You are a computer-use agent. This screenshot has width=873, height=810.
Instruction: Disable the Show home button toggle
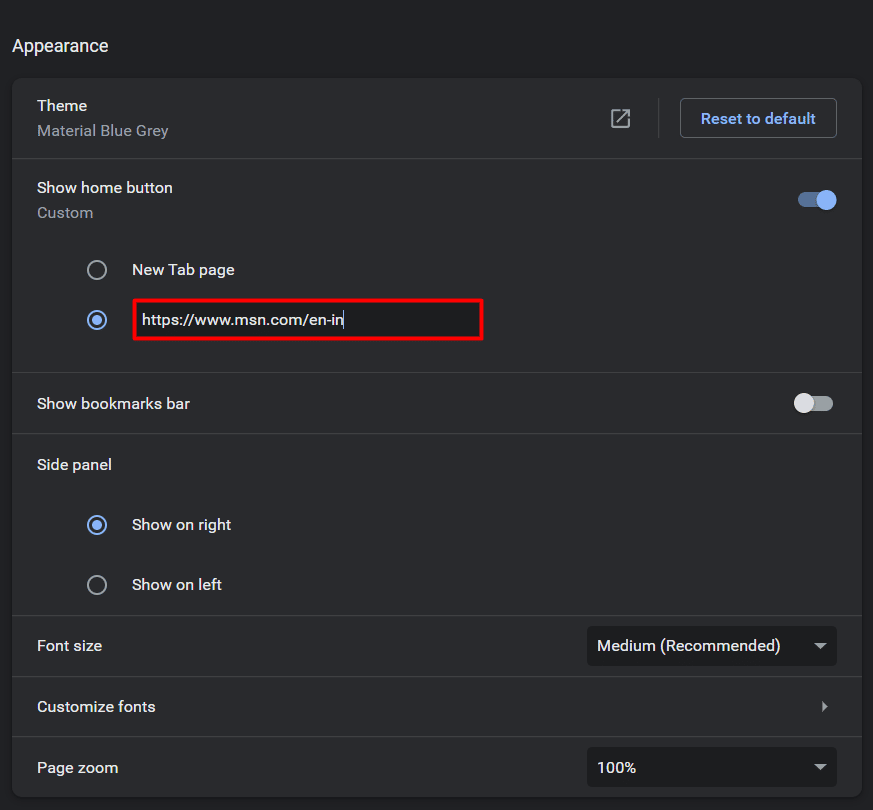817,200
